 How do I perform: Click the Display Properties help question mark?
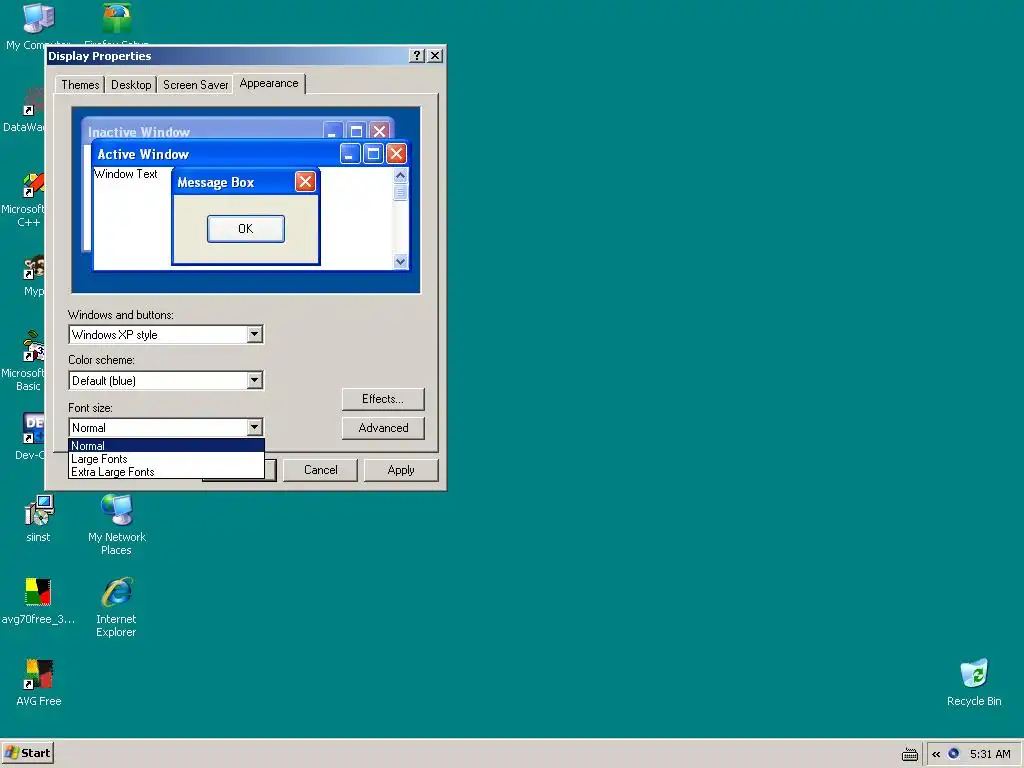[417, 56]
